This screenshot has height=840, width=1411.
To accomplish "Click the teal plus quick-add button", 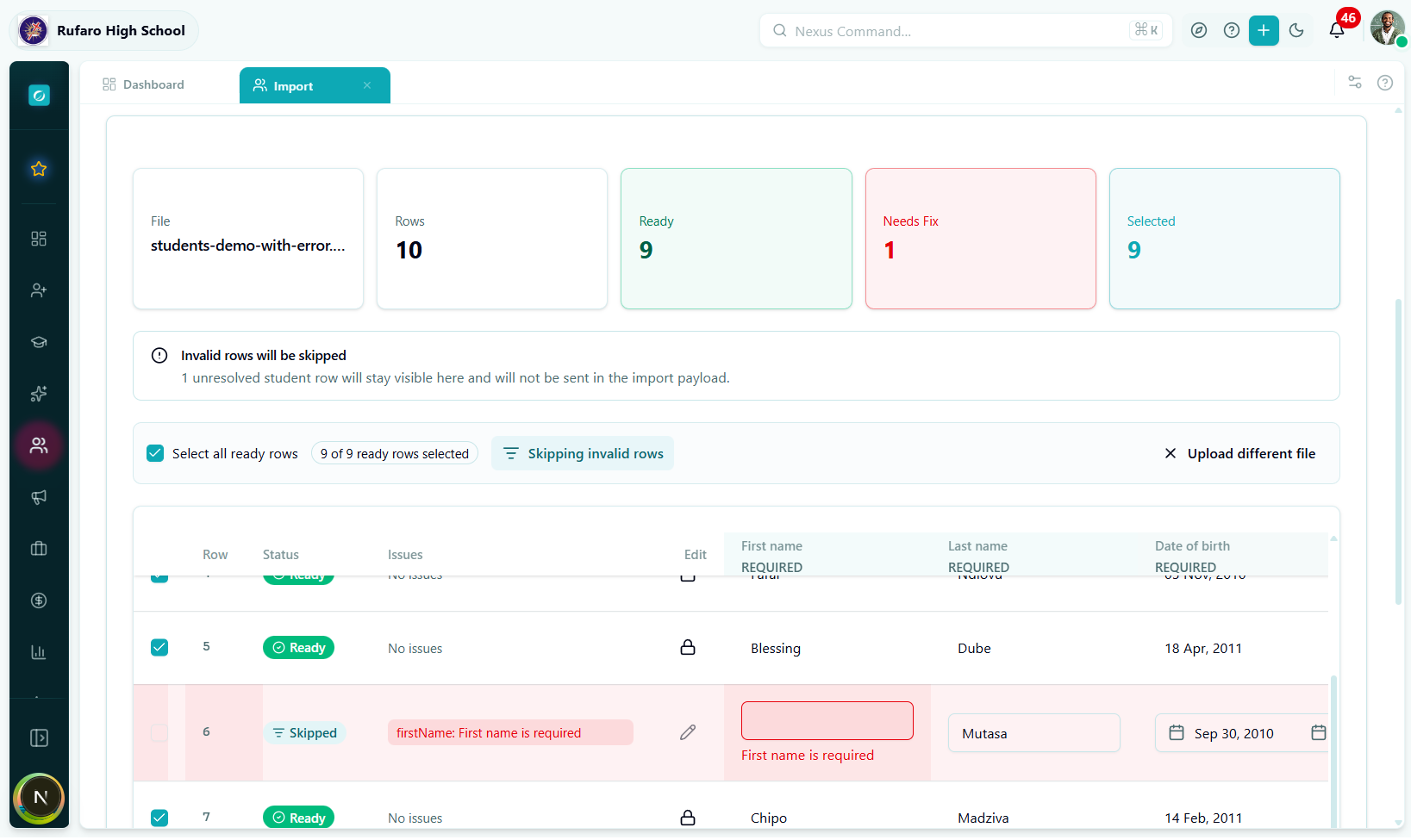I will pyautogui.click(x=1264, y=31).
